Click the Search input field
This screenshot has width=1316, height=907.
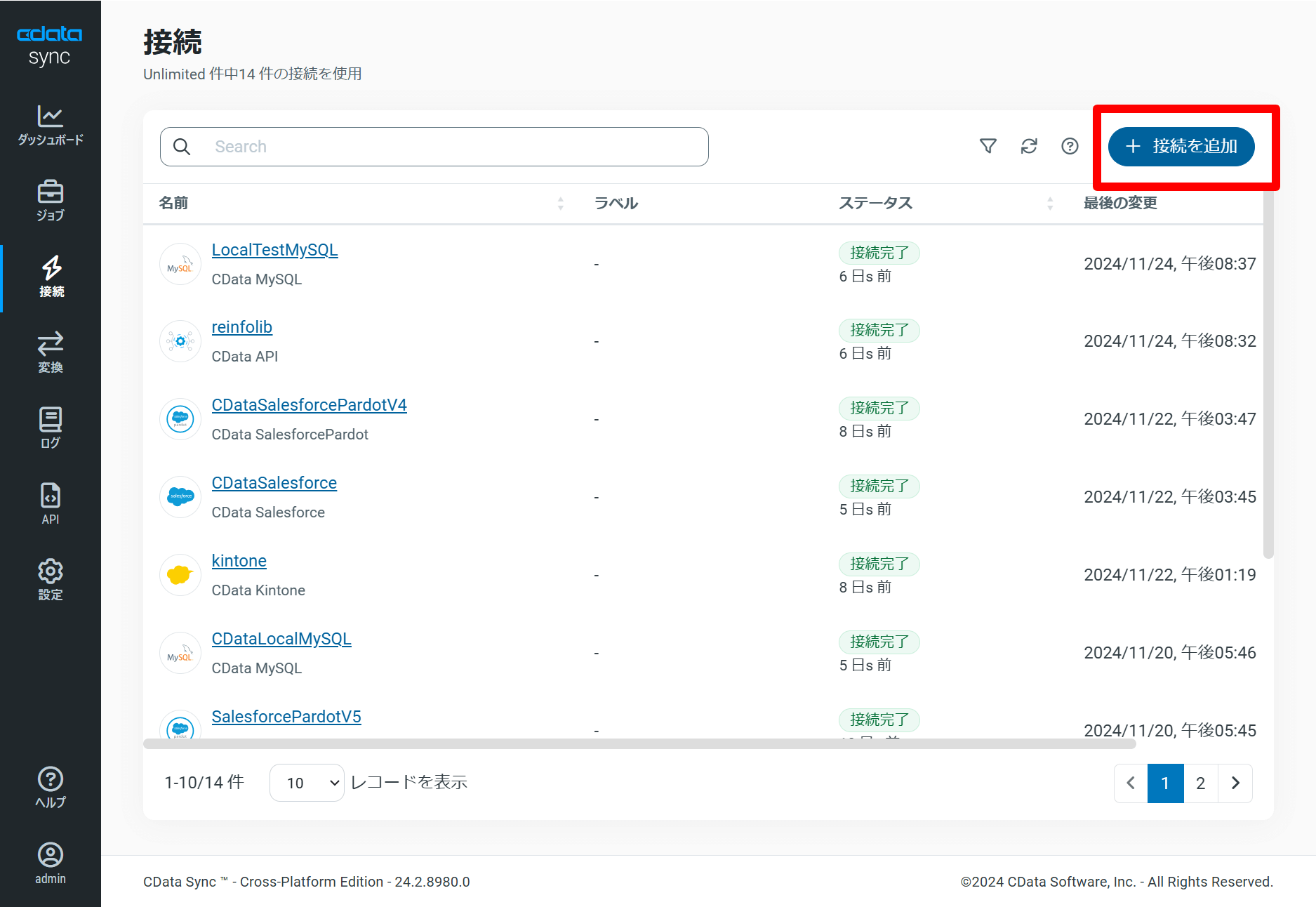pyautogui.click(x=449, y=147)
